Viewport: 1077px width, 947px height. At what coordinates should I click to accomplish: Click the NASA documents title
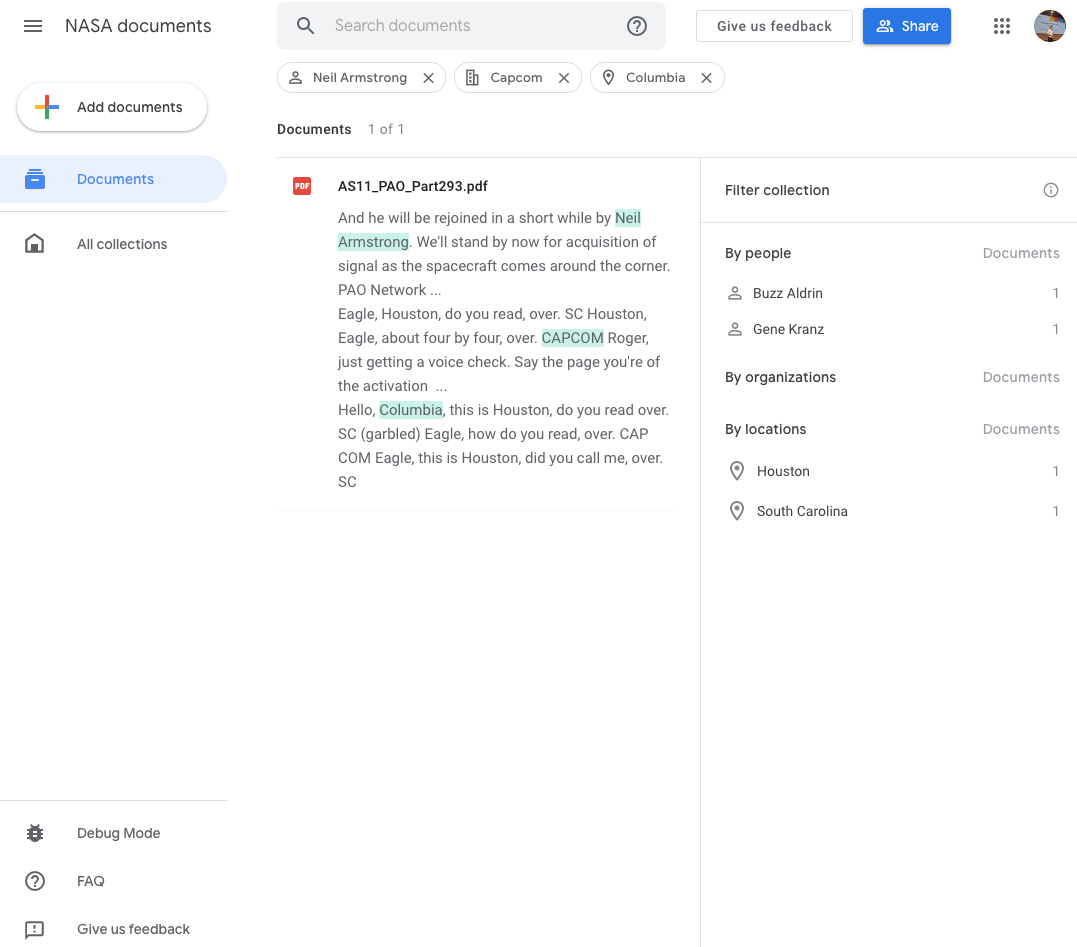[138, 26]
